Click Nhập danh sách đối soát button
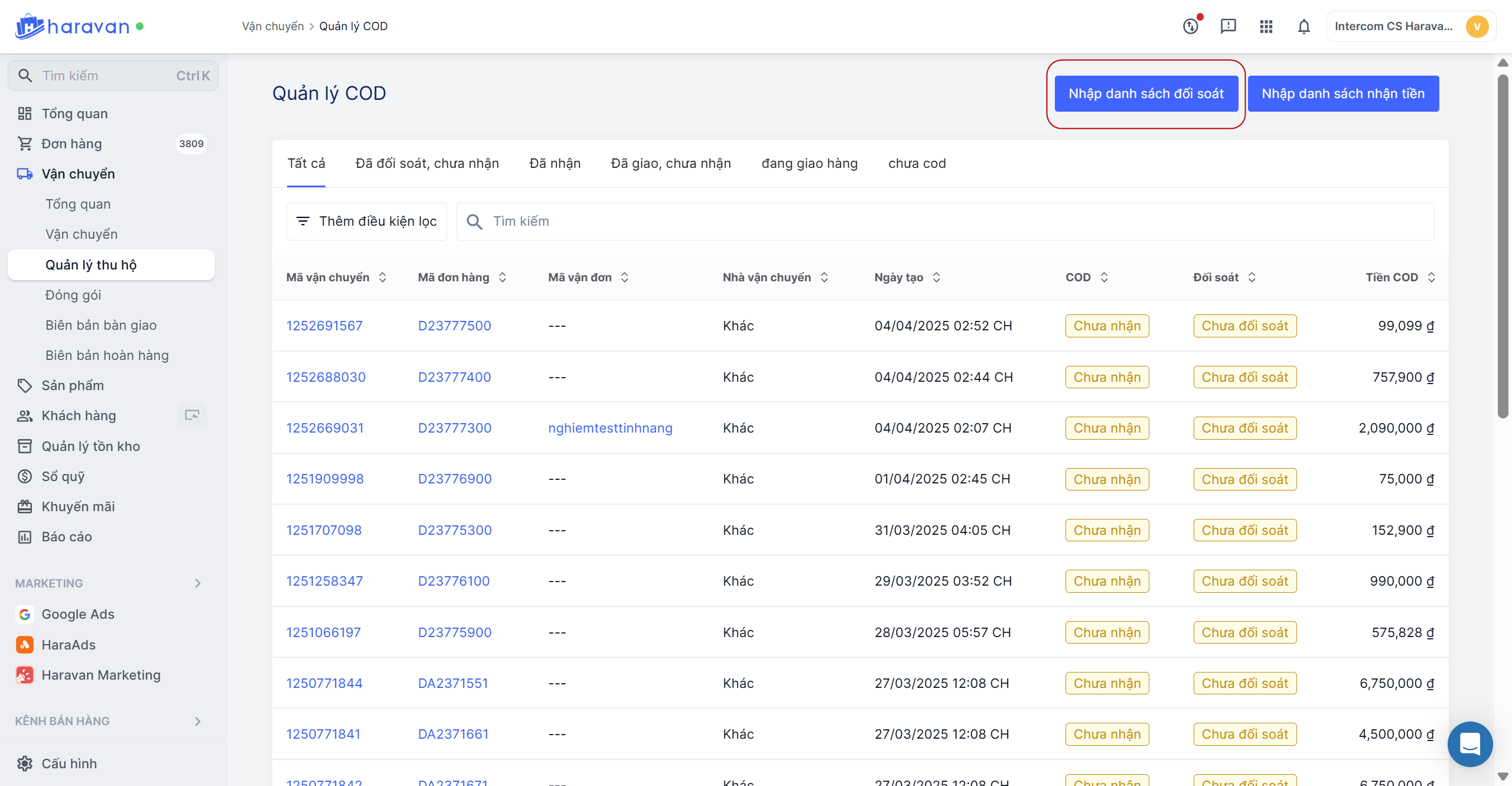 pos(1146,93)
